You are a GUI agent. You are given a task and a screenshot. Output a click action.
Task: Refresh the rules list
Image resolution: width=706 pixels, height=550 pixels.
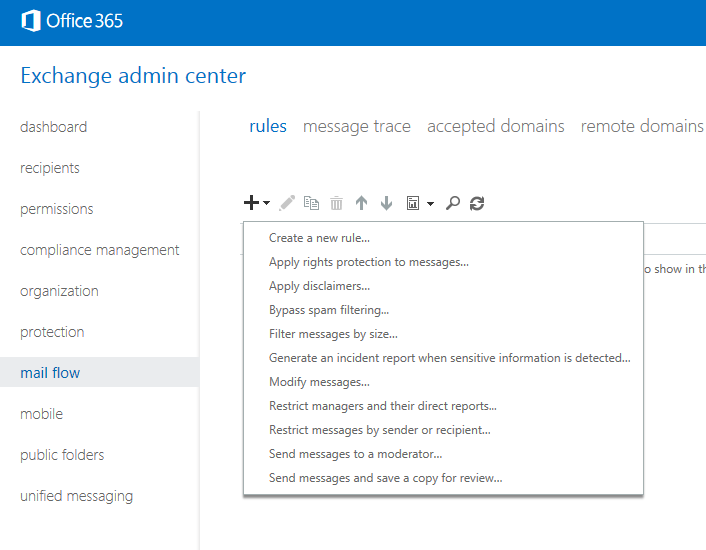point(477,203)
